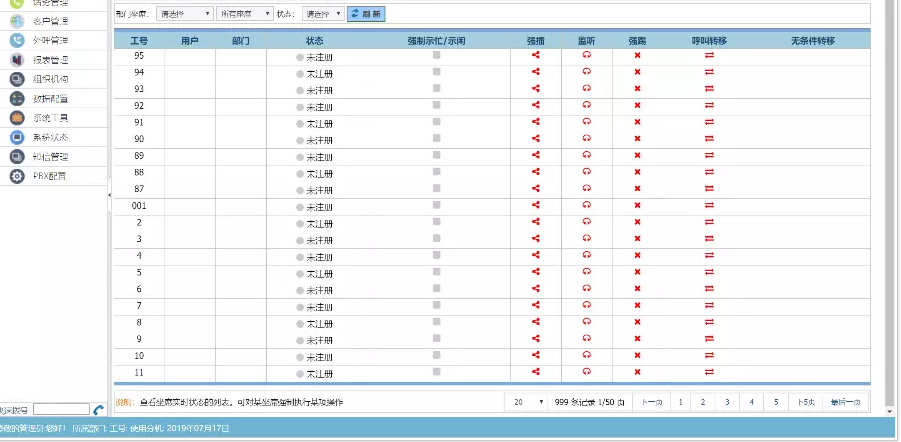Image resolution: width=901 pixels, height=442 pixels.
Task: Open the 所有席席 agent filter dropdown
Action: point(245,14)
